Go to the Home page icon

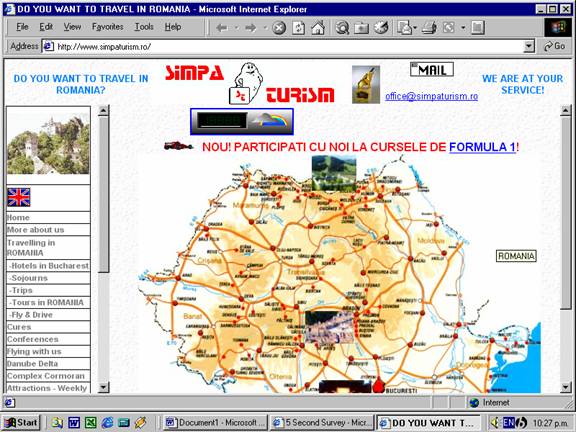pos(318,28)
